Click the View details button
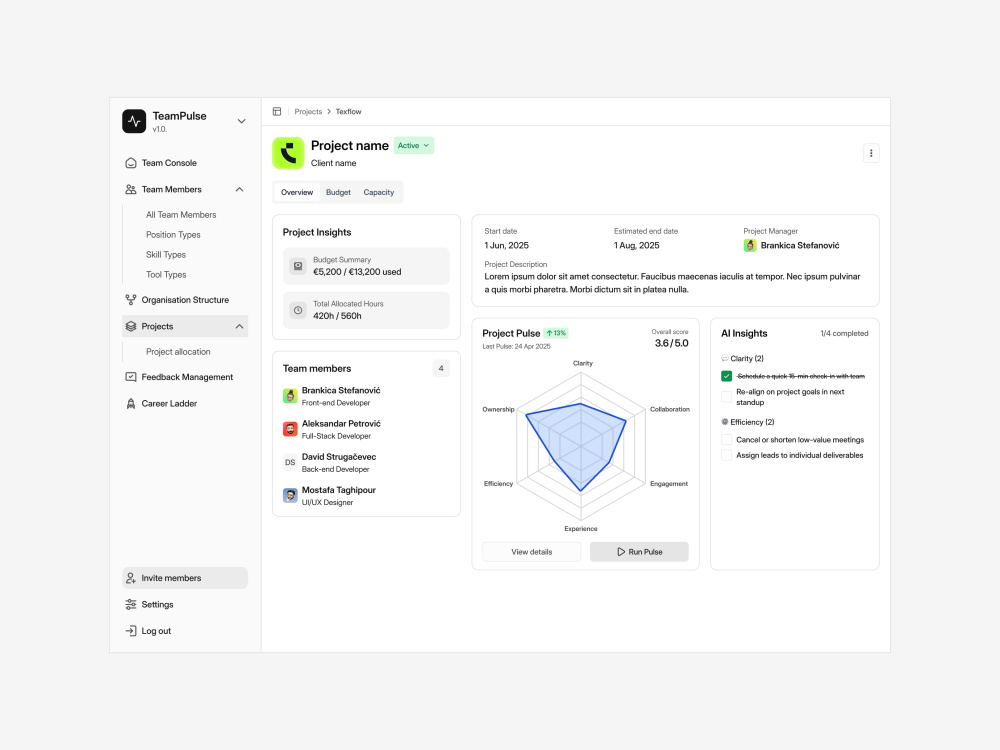Viewport: 1000px width, 750px height. click(531, 552)
